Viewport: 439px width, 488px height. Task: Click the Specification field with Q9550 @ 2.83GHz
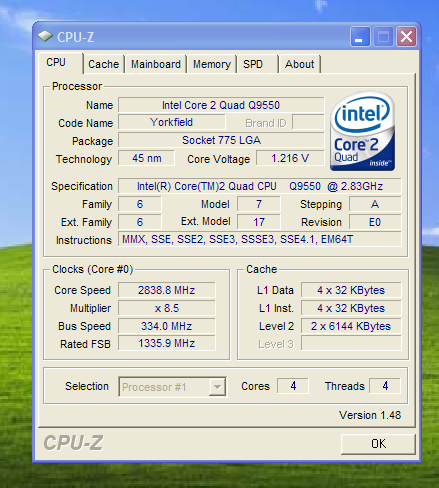(x=260, y=186)
